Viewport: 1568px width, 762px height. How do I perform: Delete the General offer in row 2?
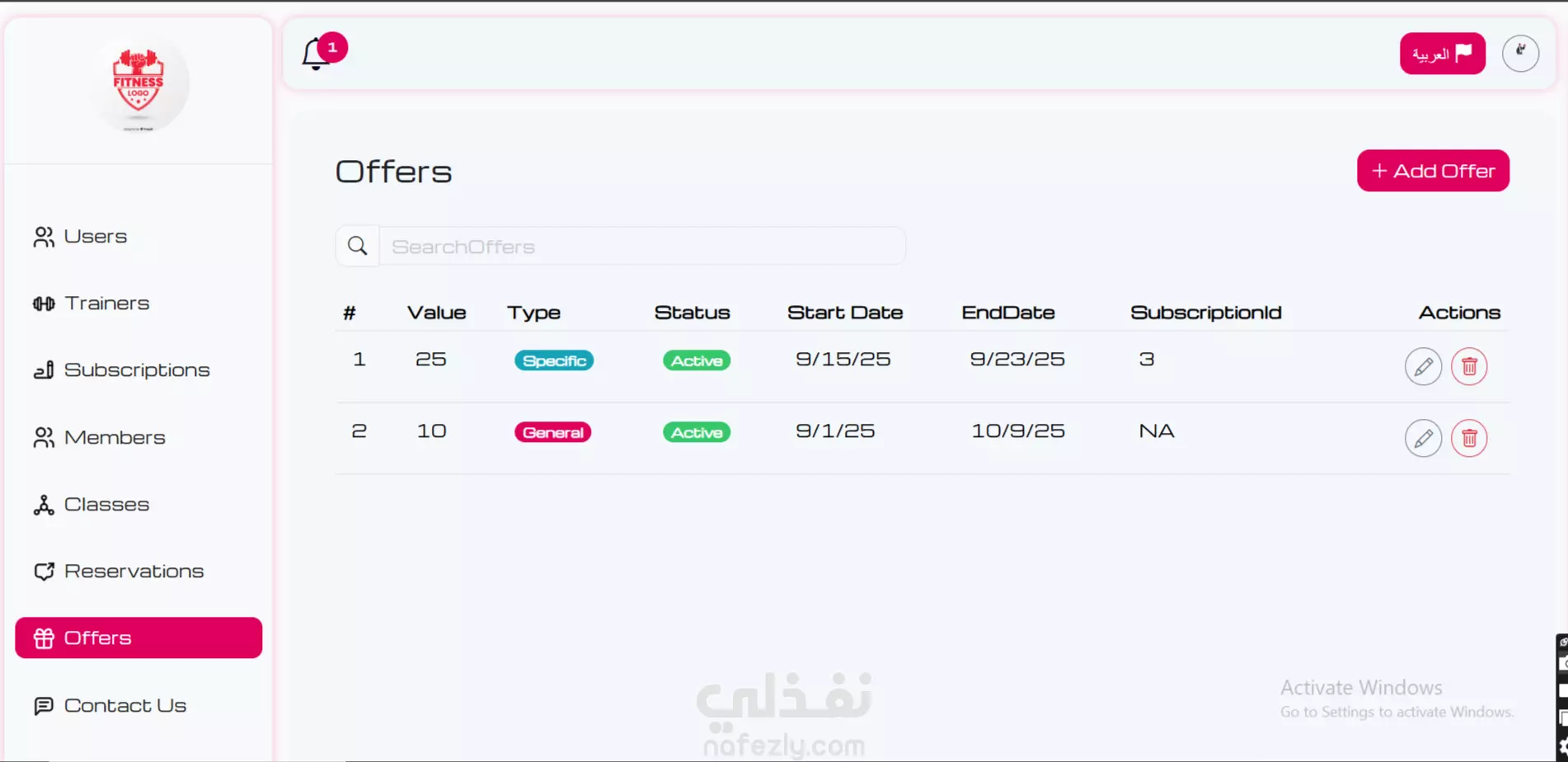tap(1469, 439)
